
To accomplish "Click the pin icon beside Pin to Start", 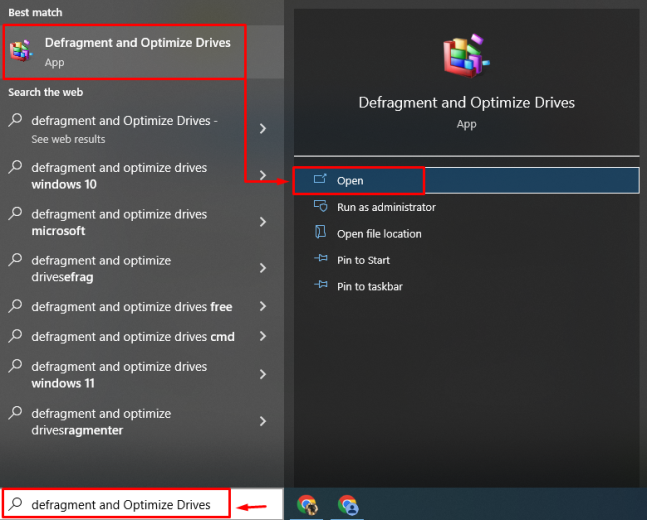I will (x=321, y=258).
